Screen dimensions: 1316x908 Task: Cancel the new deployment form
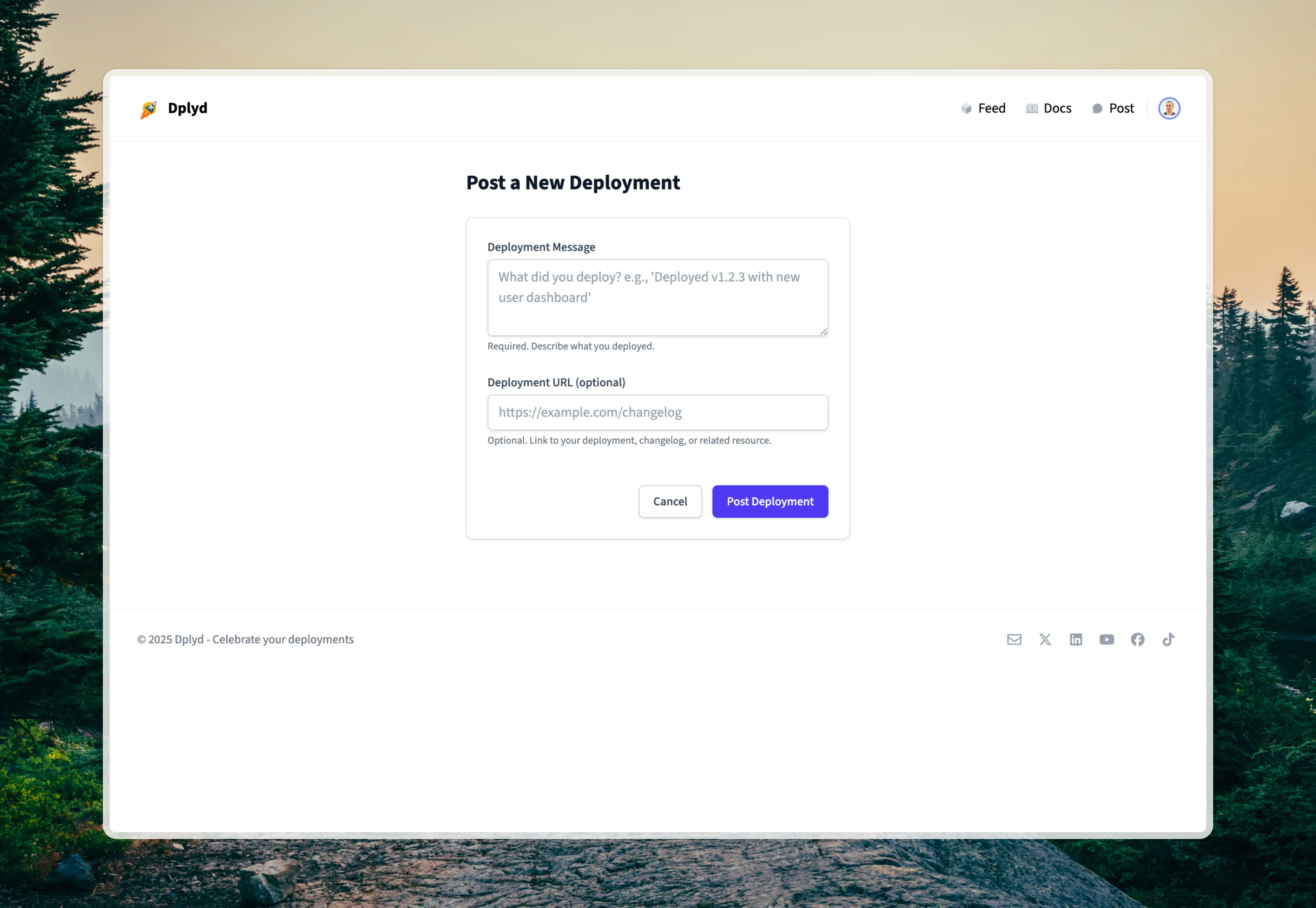(x=670, y=501)
